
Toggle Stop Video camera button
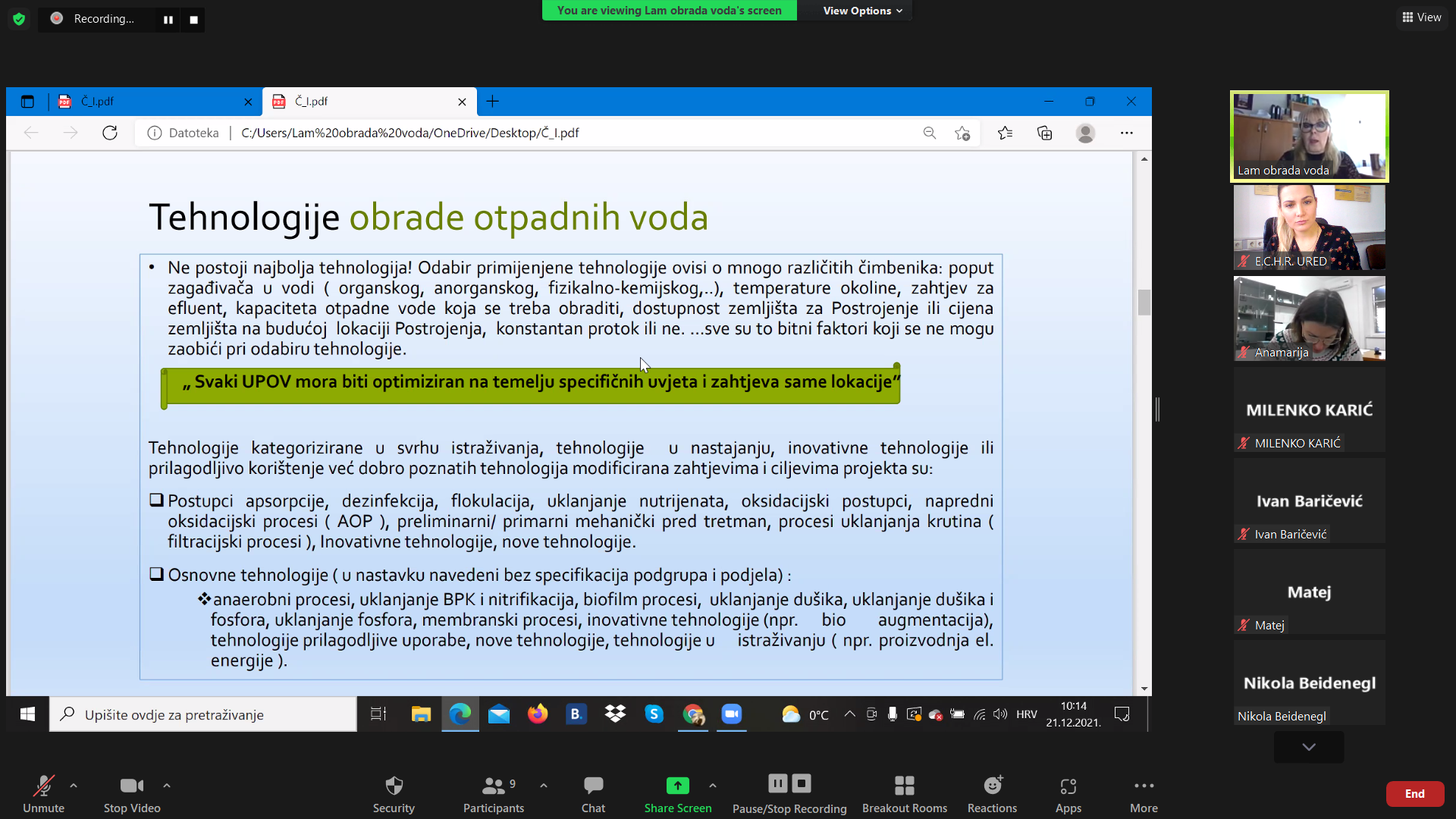click(131, 786)
